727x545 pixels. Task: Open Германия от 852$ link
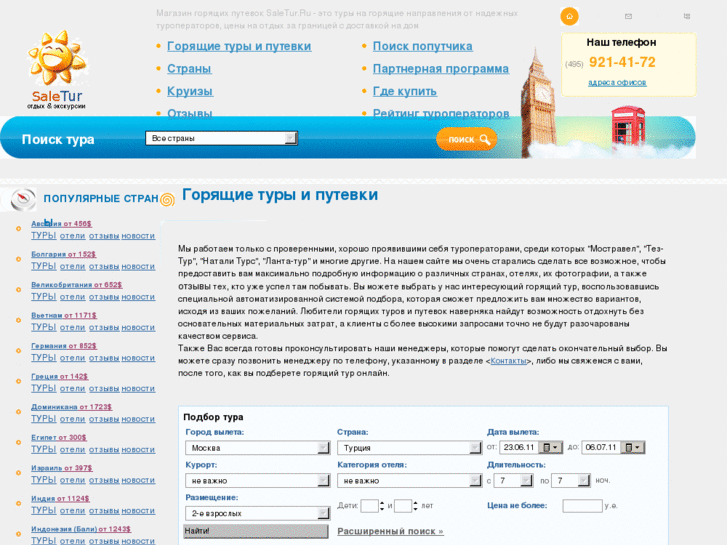click(x=64, y=346)
